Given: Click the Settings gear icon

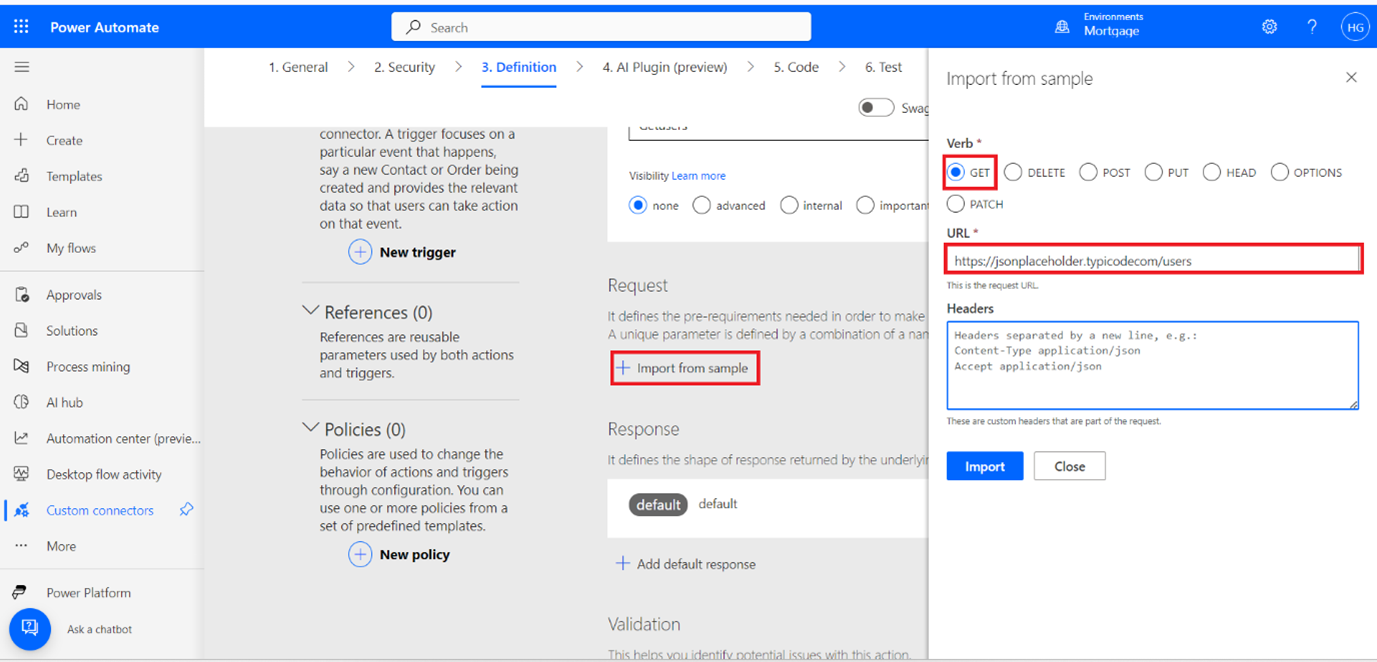Looking at the screenshot, I should (x=1269, y=27).
